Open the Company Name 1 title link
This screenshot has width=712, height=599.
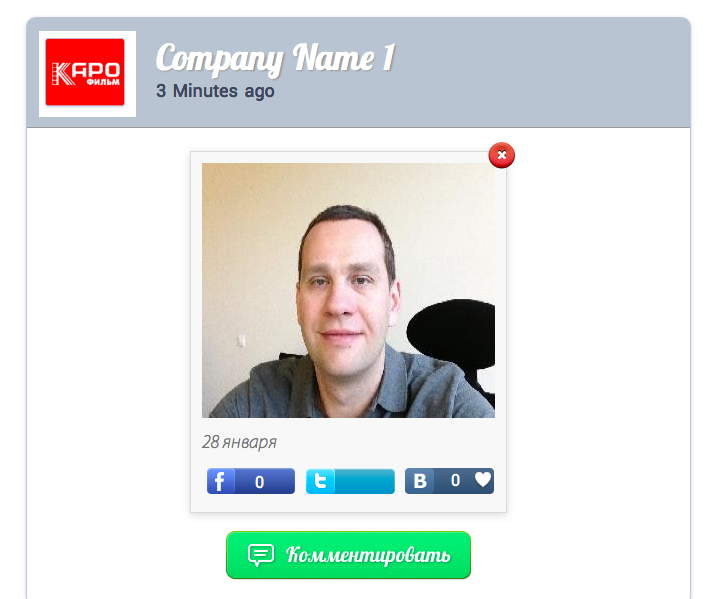[276, 58]
